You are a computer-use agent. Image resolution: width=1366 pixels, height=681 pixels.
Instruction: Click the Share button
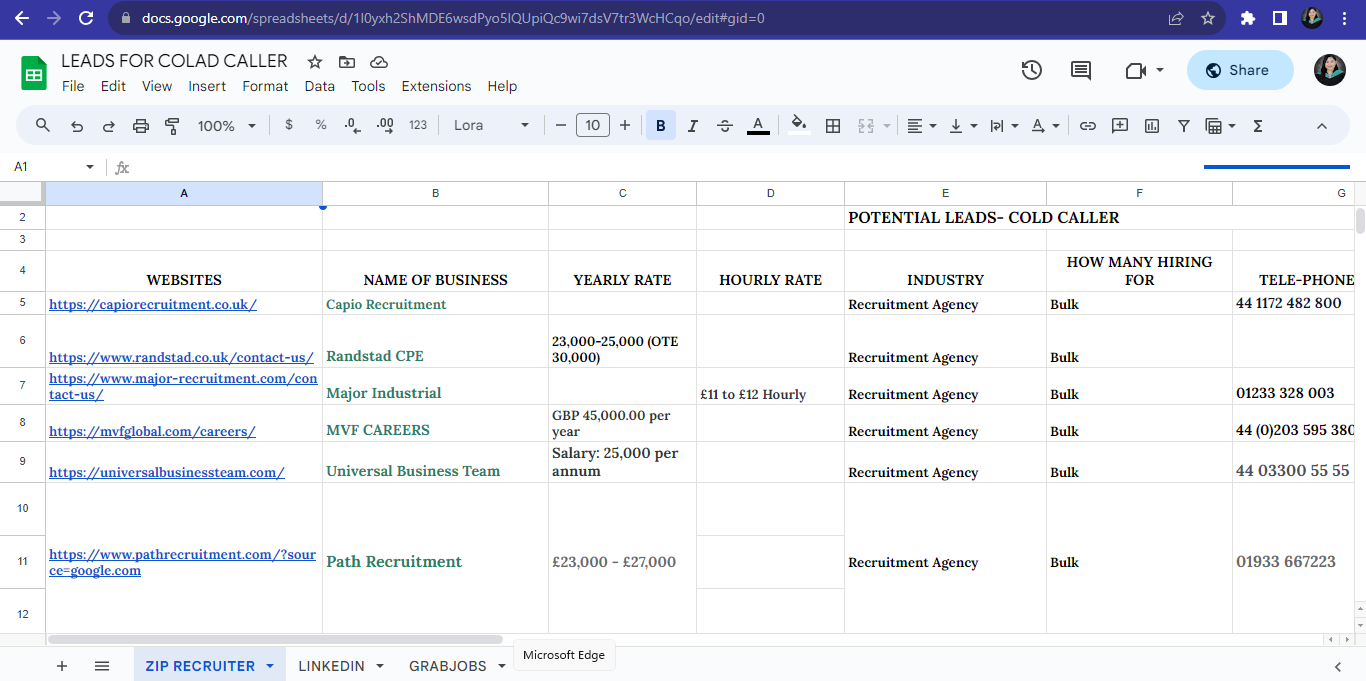[1239, 70]
